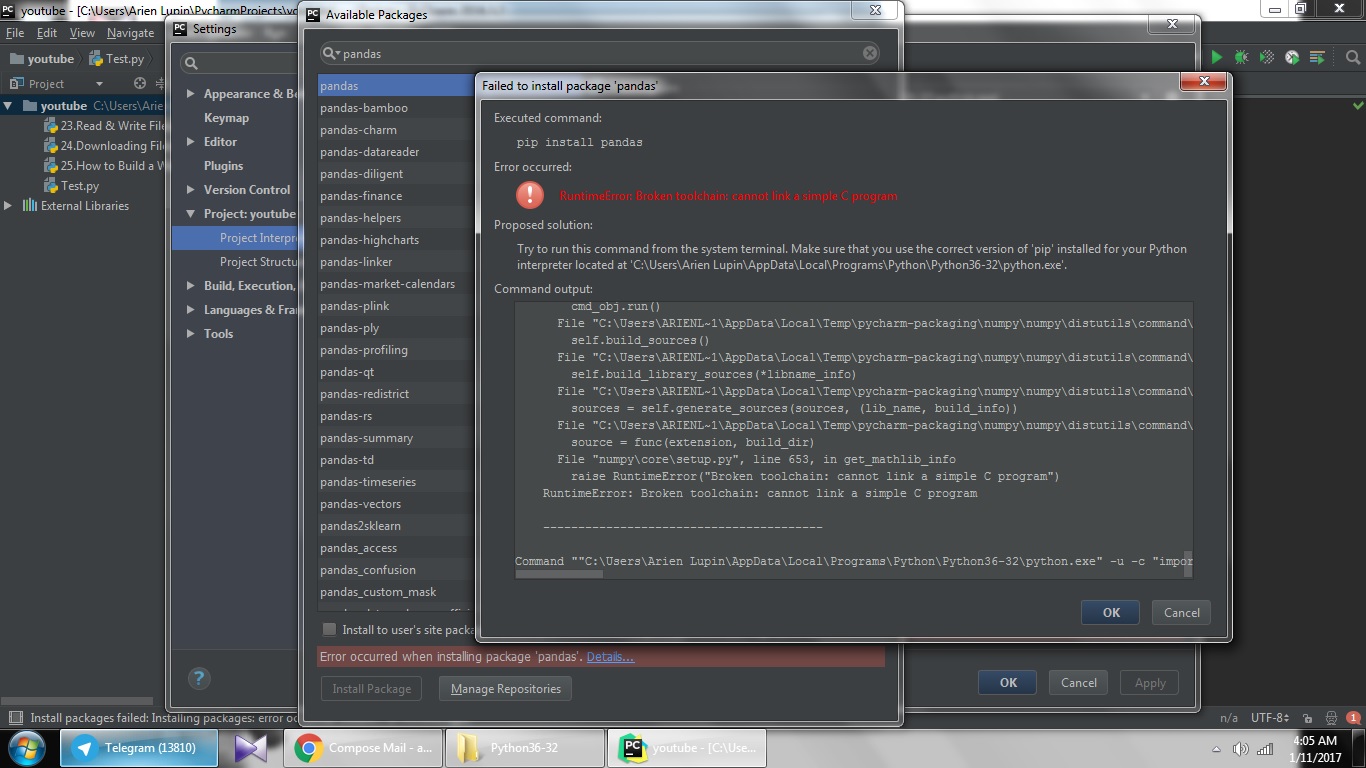Viewport: 1366px width, 768px height.
Task: Click the network signal icon in system tray
Action: pos(1265,748)
